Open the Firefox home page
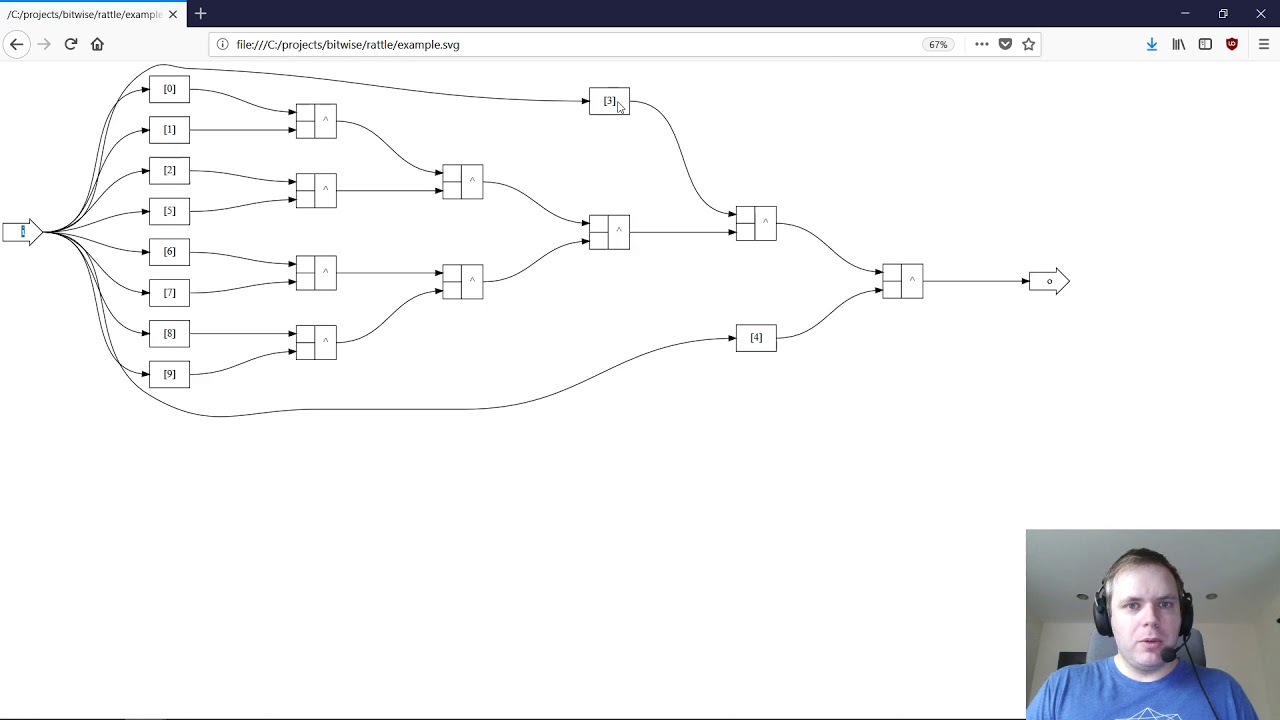 97,44
